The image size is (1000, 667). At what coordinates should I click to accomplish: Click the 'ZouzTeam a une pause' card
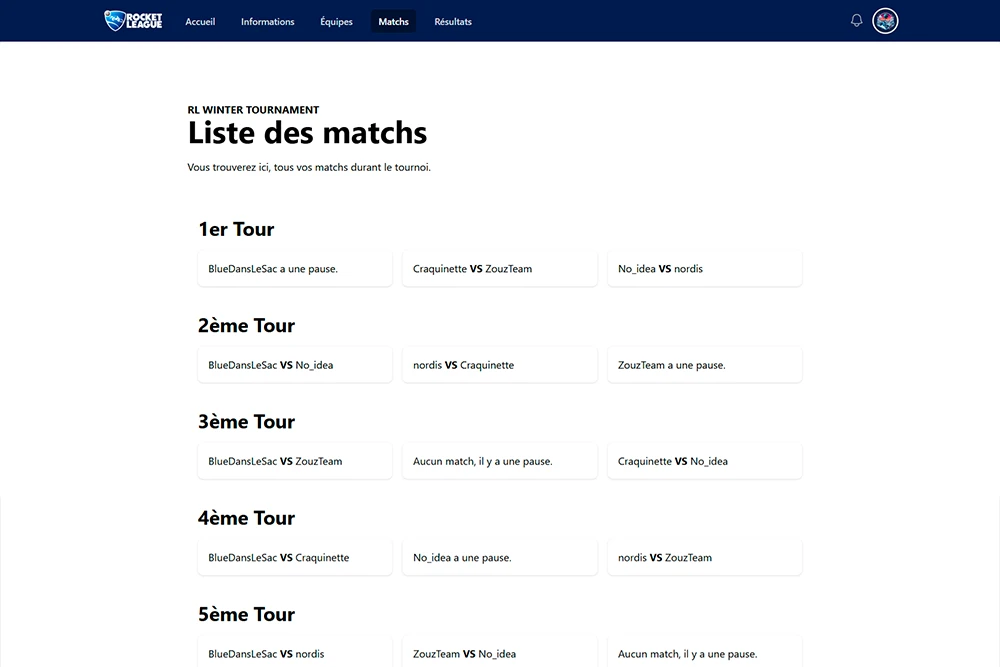click(x=704, y=365)
